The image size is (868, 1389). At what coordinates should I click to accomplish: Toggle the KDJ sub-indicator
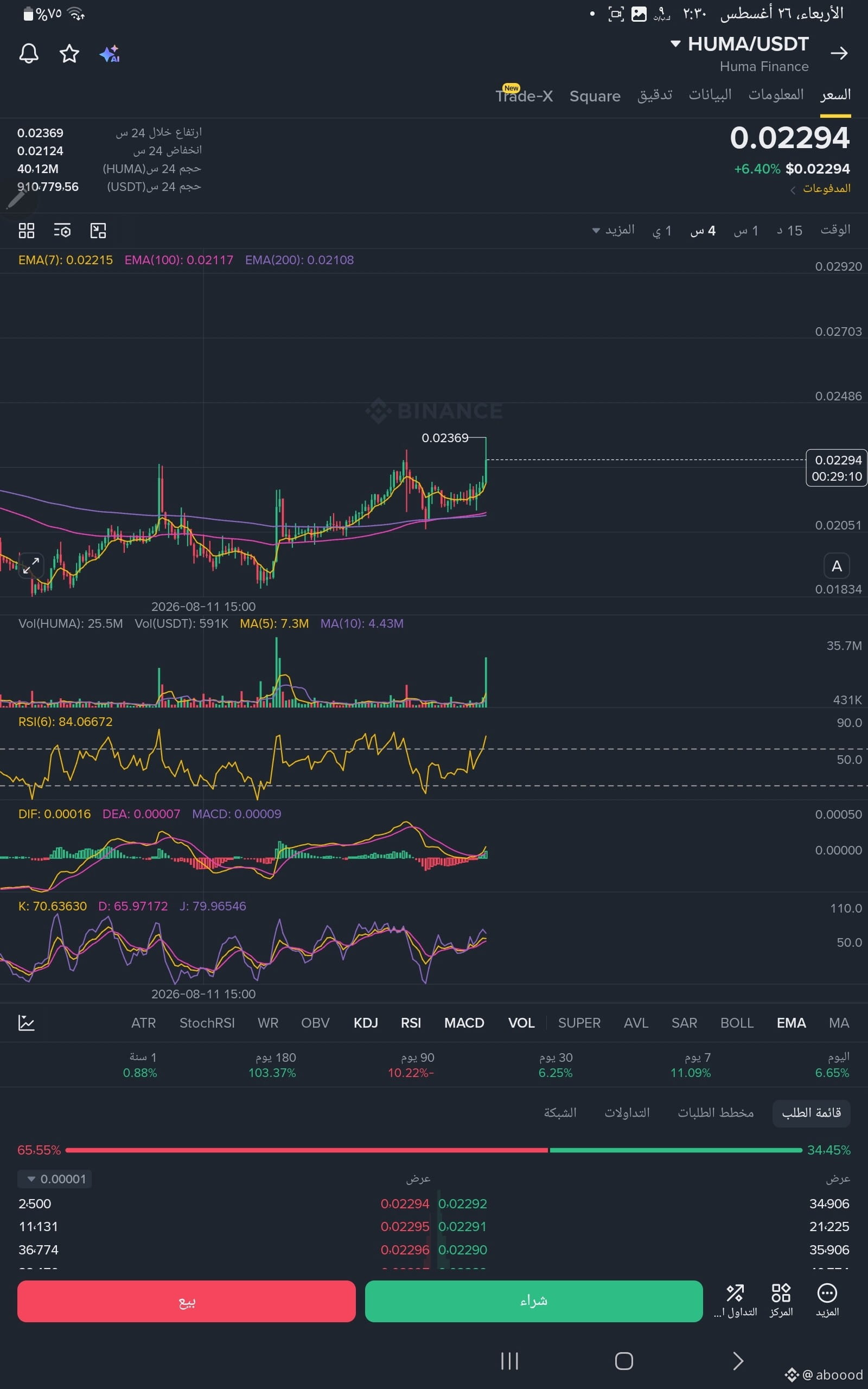click(365, 1023)
